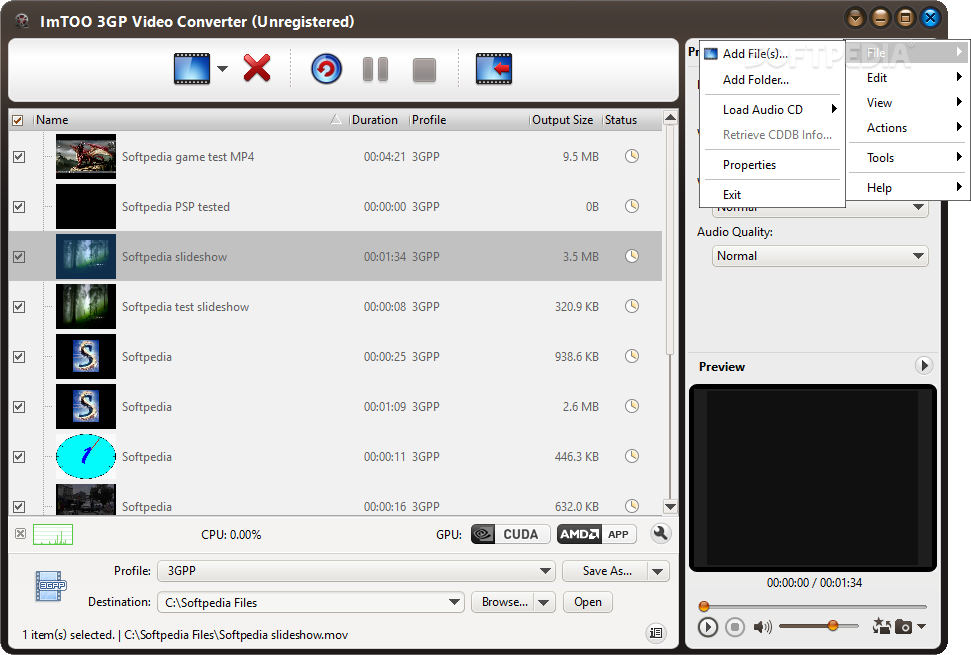Select the dragon thumbnail of game test MP4
This screenshot has height=655, width=971.
coord(85,157)
